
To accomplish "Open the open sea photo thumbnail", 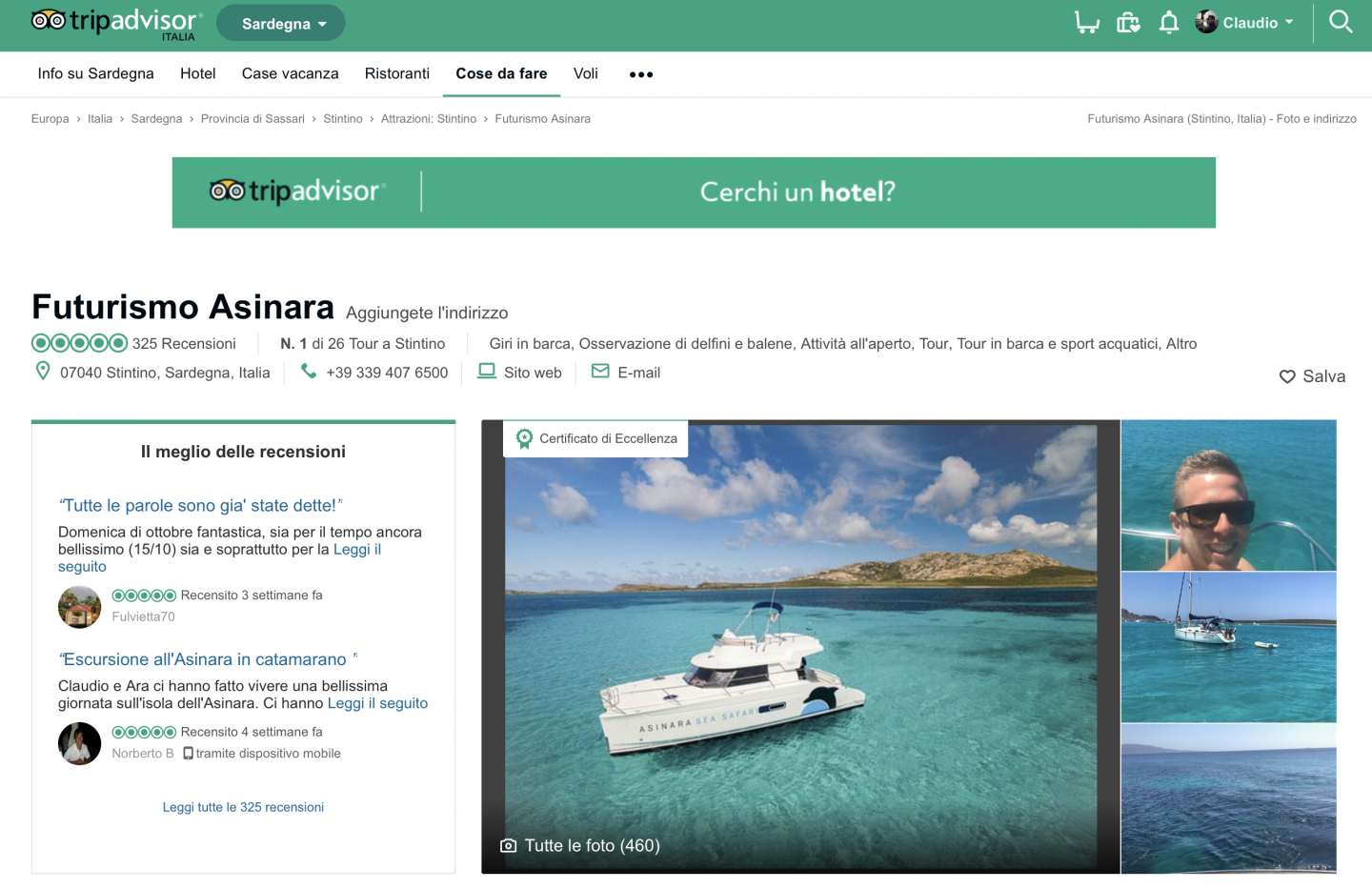I will coord(1229,798).
